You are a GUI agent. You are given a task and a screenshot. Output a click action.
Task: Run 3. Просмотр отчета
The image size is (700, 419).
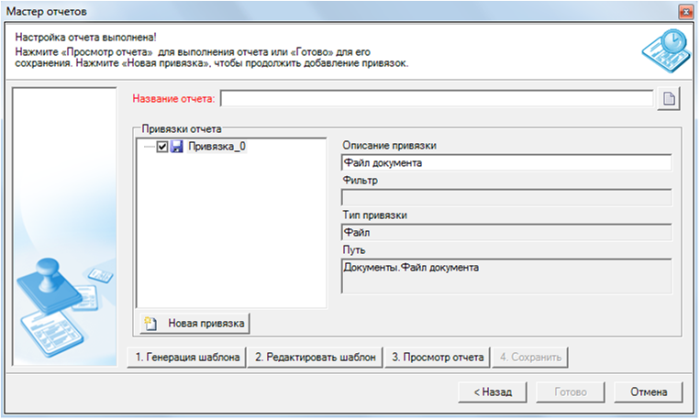point(438,357)
